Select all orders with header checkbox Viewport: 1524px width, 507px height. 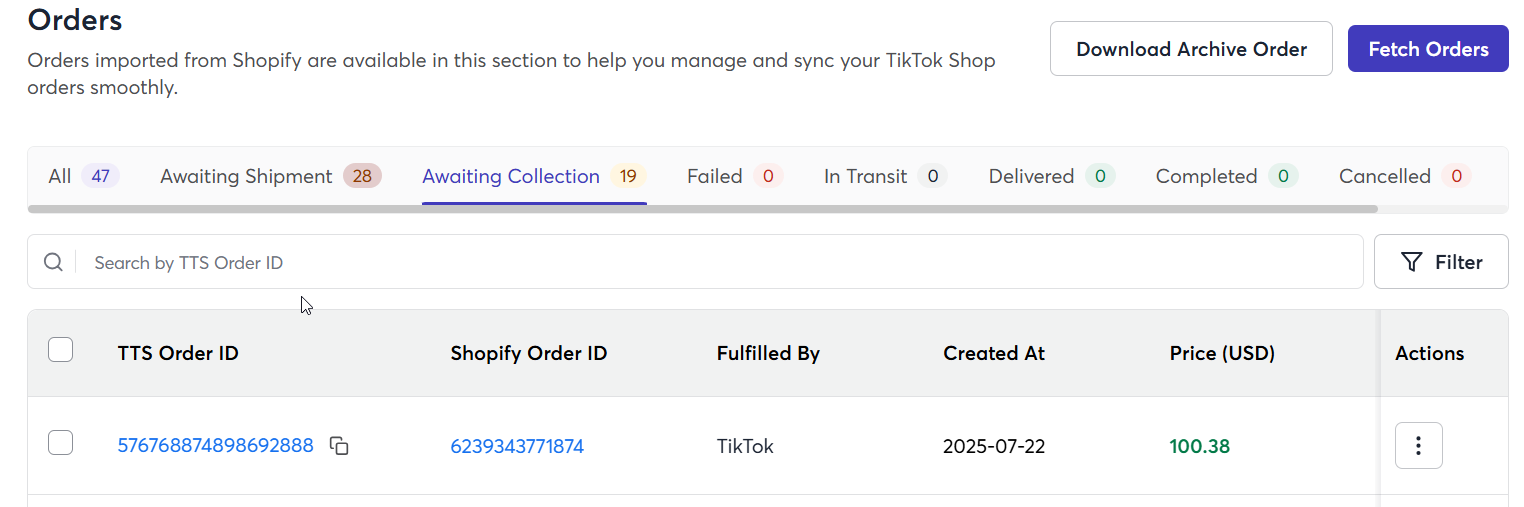tap(61, 350)
